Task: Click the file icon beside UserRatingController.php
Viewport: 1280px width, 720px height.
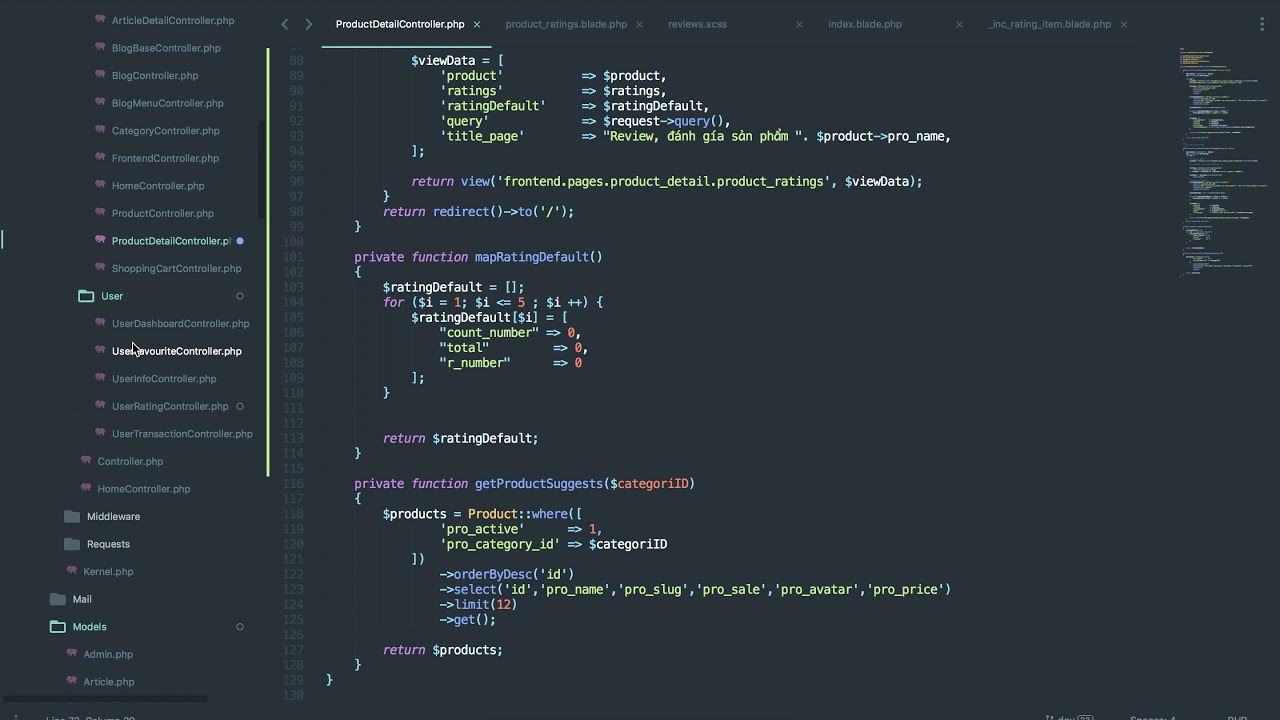Action: pos(101,405)
